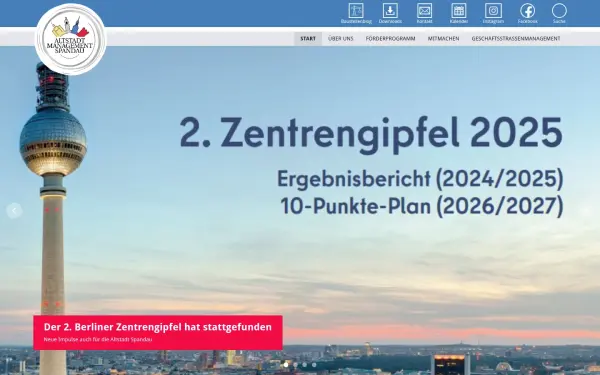600x375 pixels.
Task: Select the third slider pagination dot
Action: (x=305, y=365)
